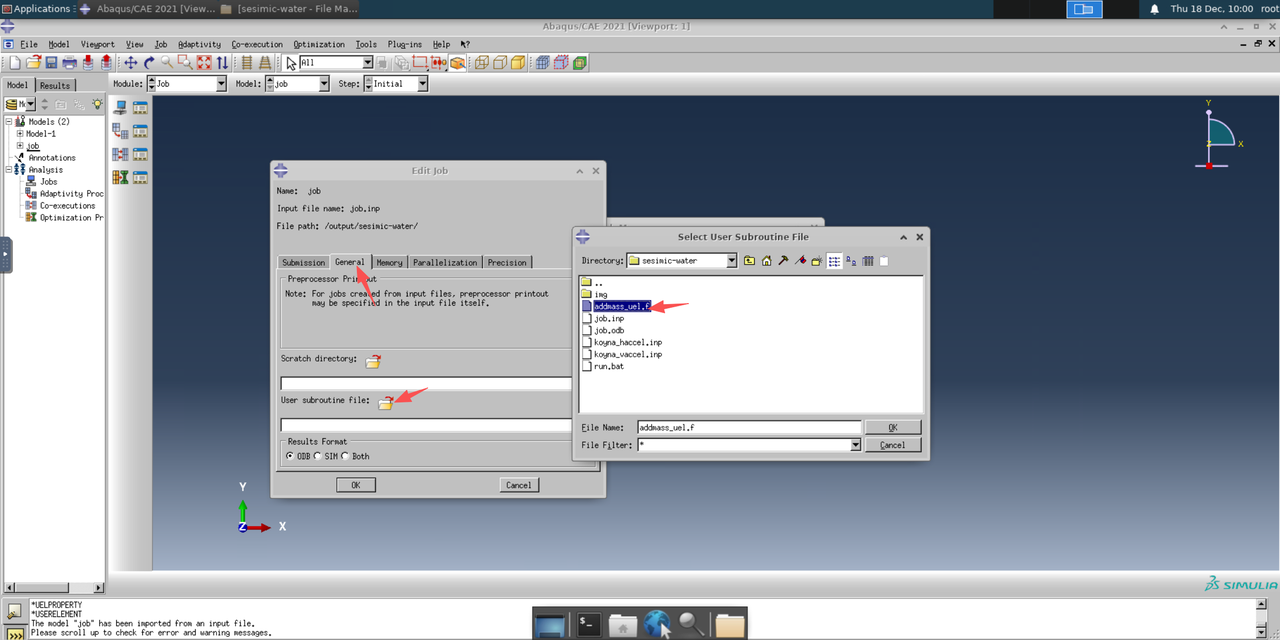Open the Job Manager icon beside Create Job
The height and width of the screenshot is (640, 1280).
point(140,107)
